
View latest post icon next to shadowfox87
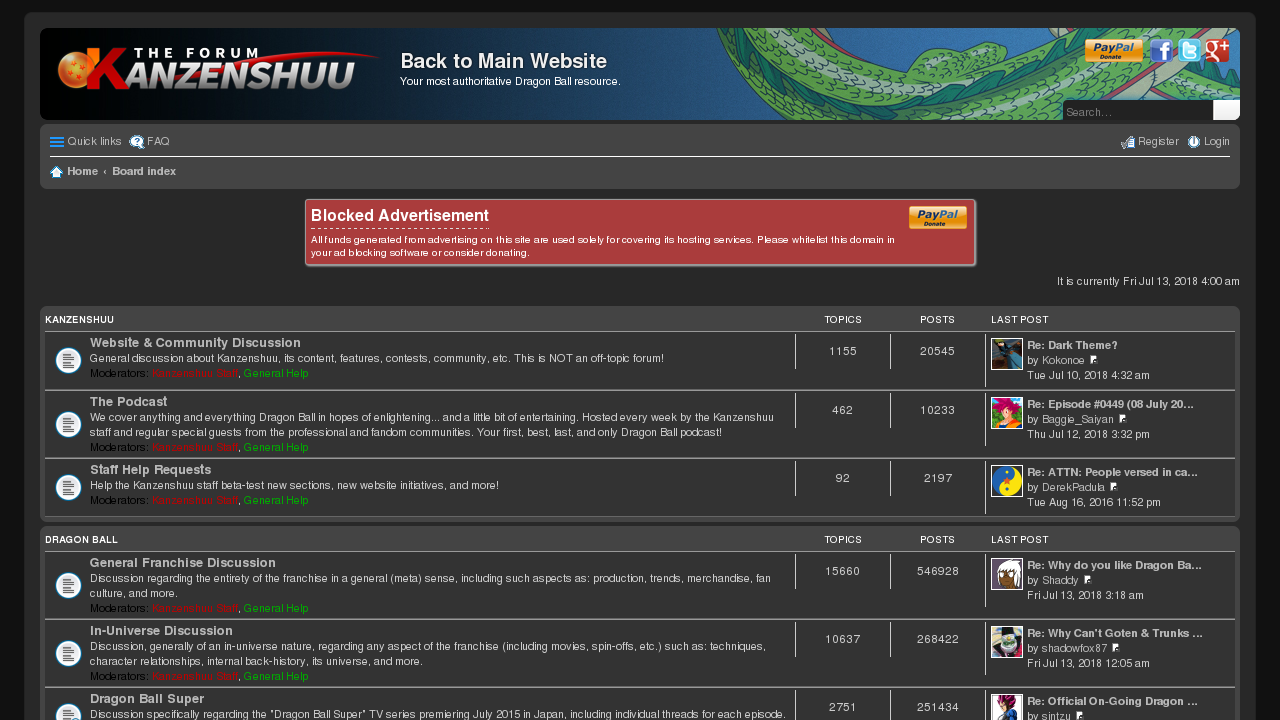point(1116,648)
